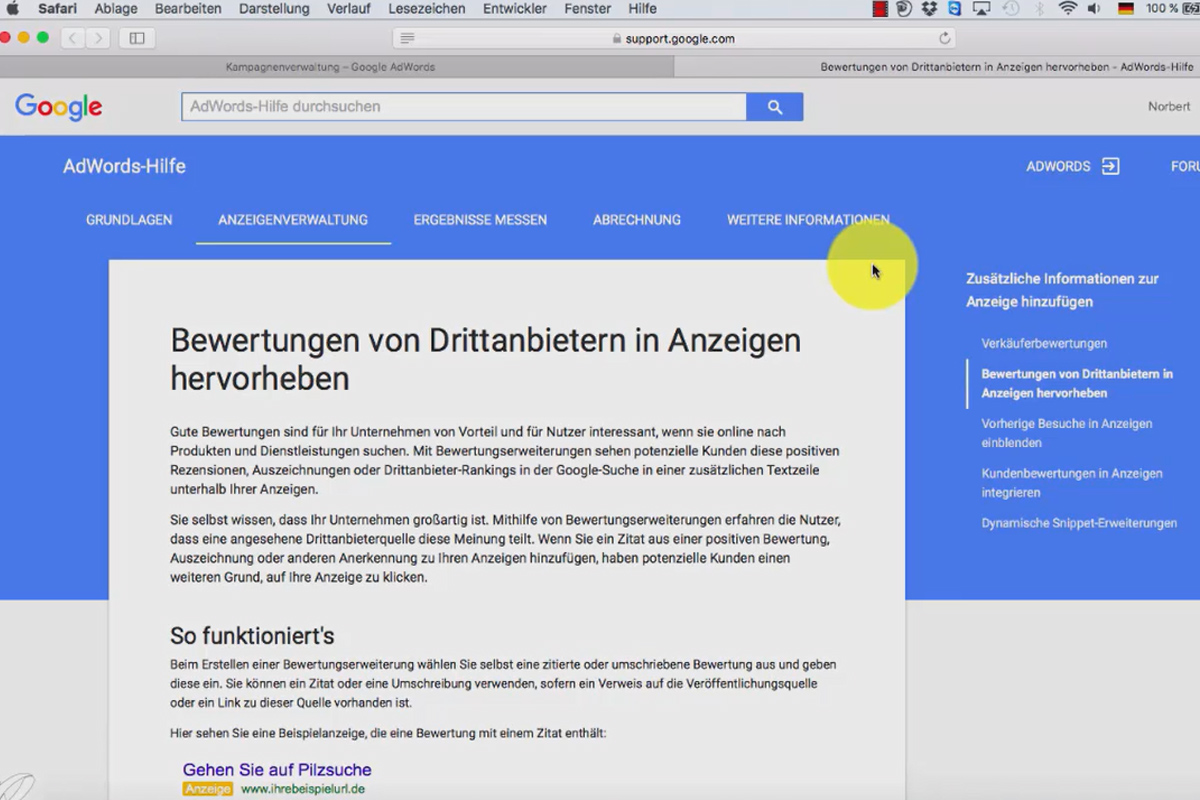Go back with the Safari back arrow
The width and height of the screenshot is (1200, 800).
(73, 38)
